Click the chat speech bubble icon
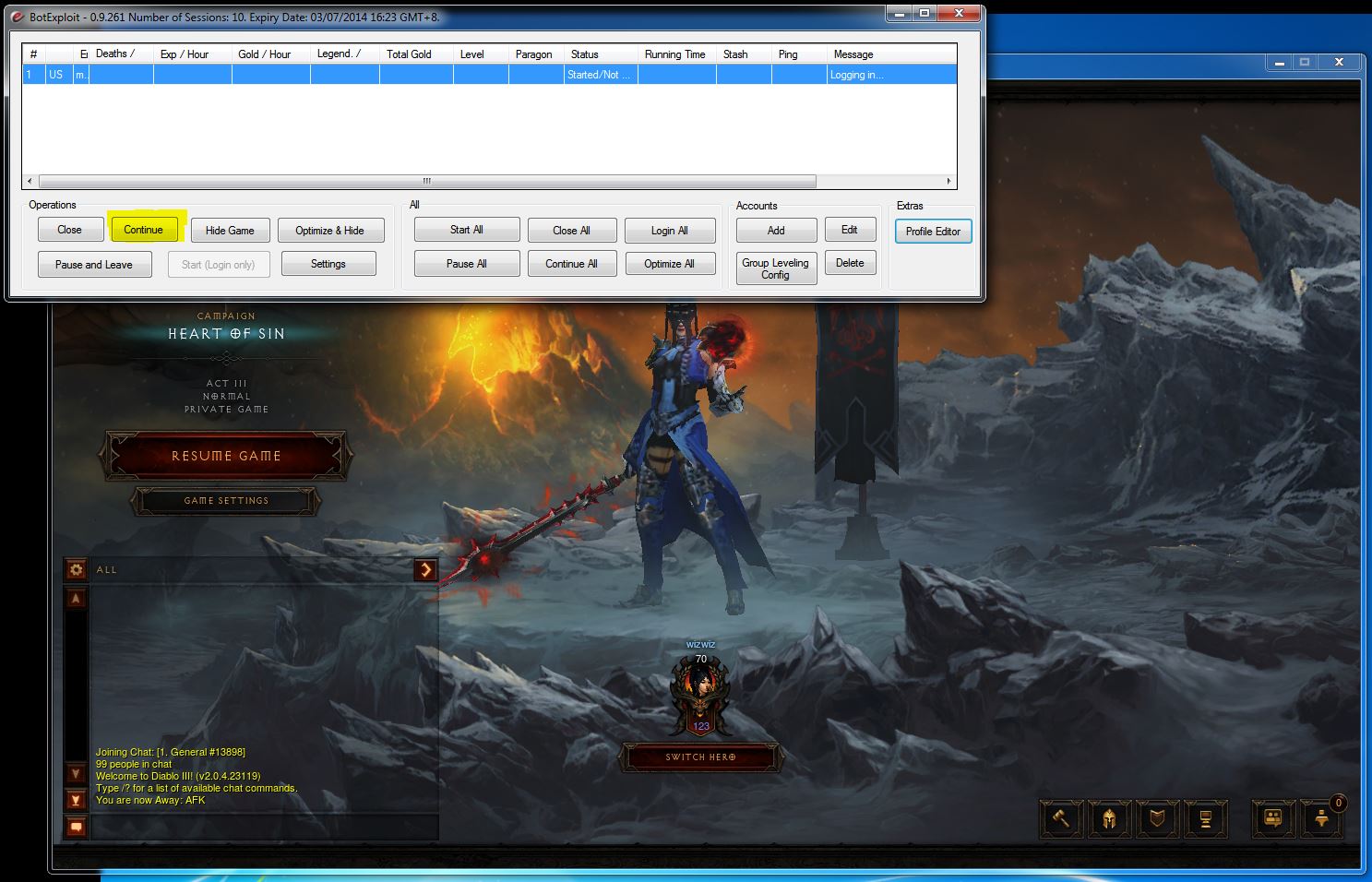 (x=76, y=827)
